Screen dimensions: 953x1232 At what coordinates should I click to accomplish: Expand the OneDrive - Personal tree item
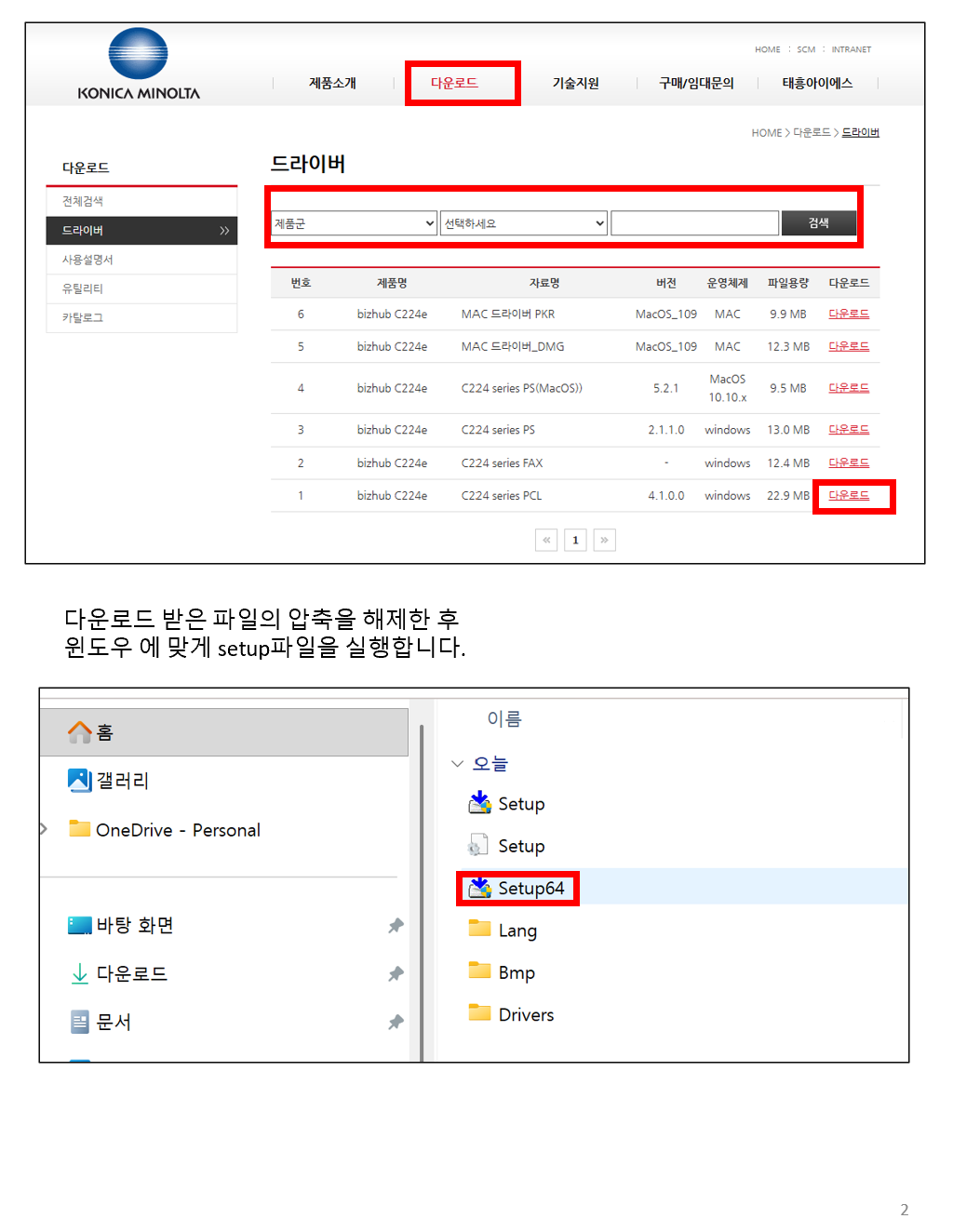pyautogui.click(x=44, y=829)
